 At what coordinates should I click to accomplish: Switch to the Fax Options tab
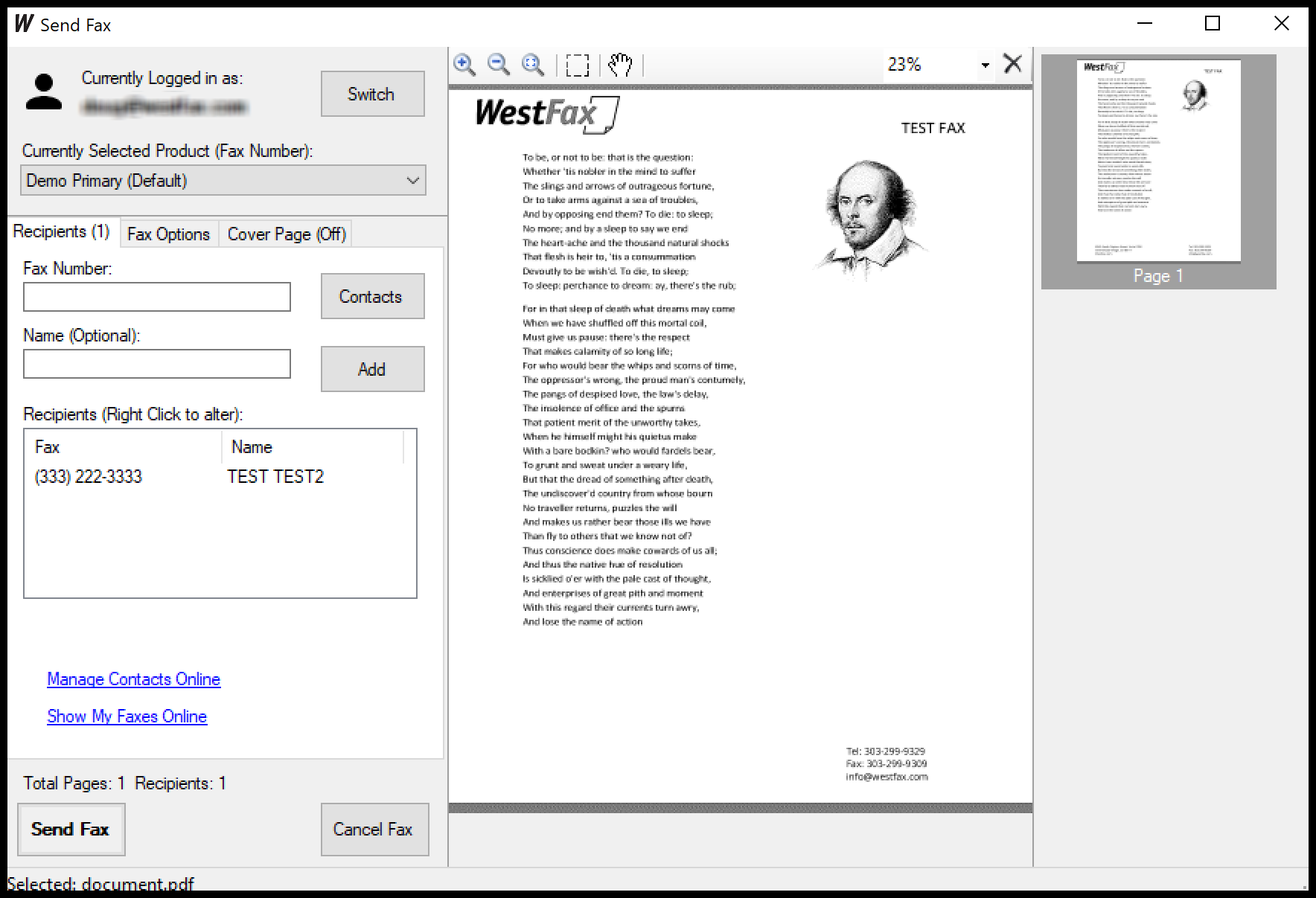tap(168, 233)
